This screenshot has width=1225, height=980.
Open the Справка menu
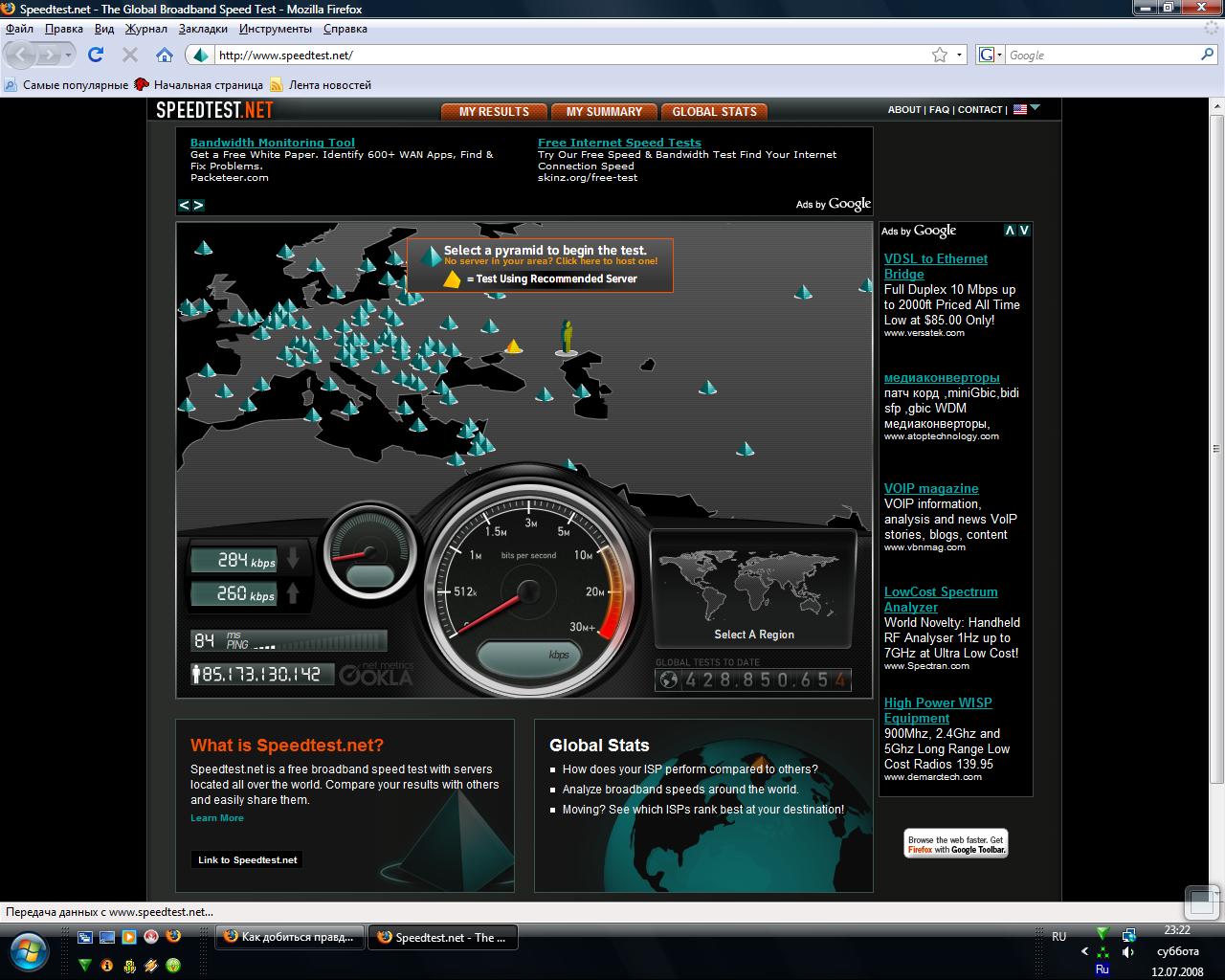345,29
